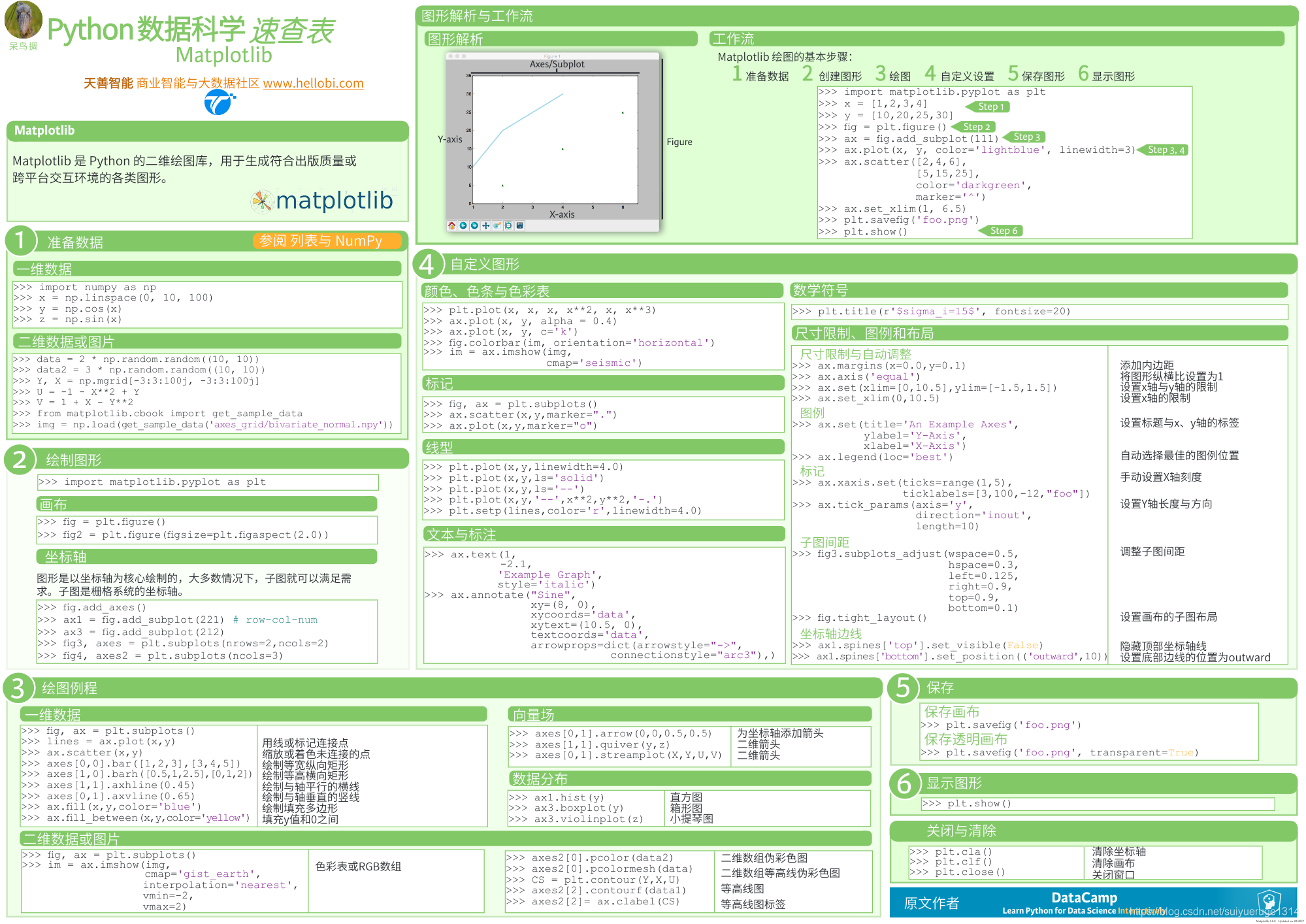The height and width of the screenshot is (924, 1306).
Task: Open the www.hellobi.com link
Action: click(313, 83)
